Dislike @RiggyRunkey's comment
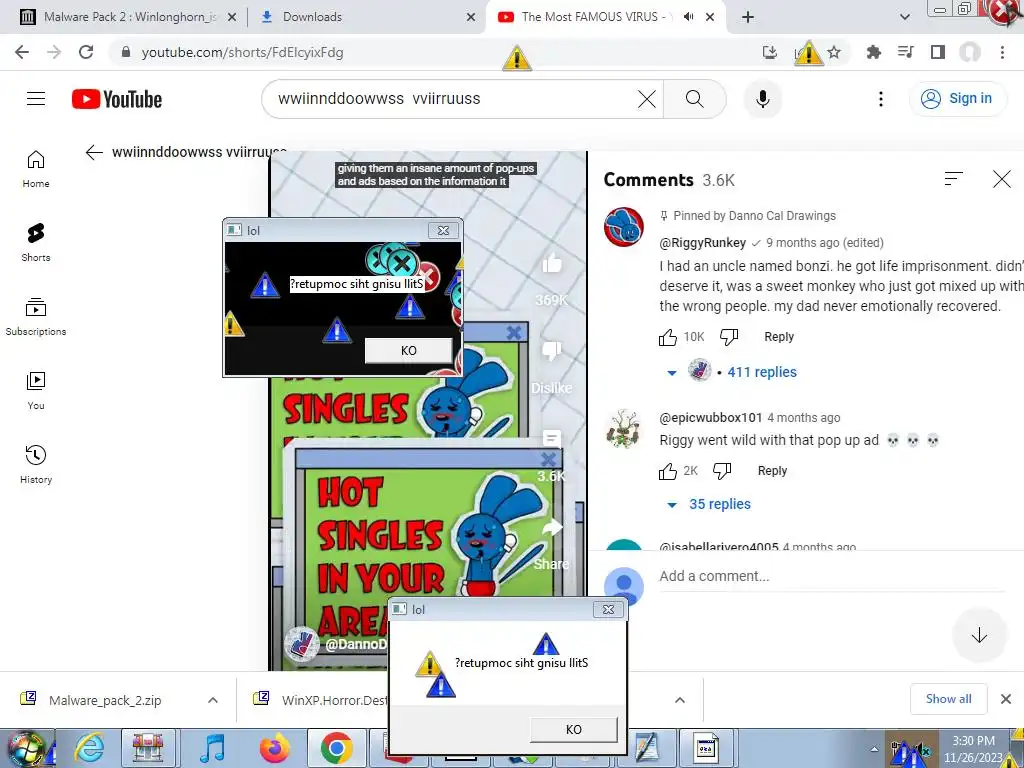Image resolution: width=1024 pixels, height=768 pixels. pos(729,337)
